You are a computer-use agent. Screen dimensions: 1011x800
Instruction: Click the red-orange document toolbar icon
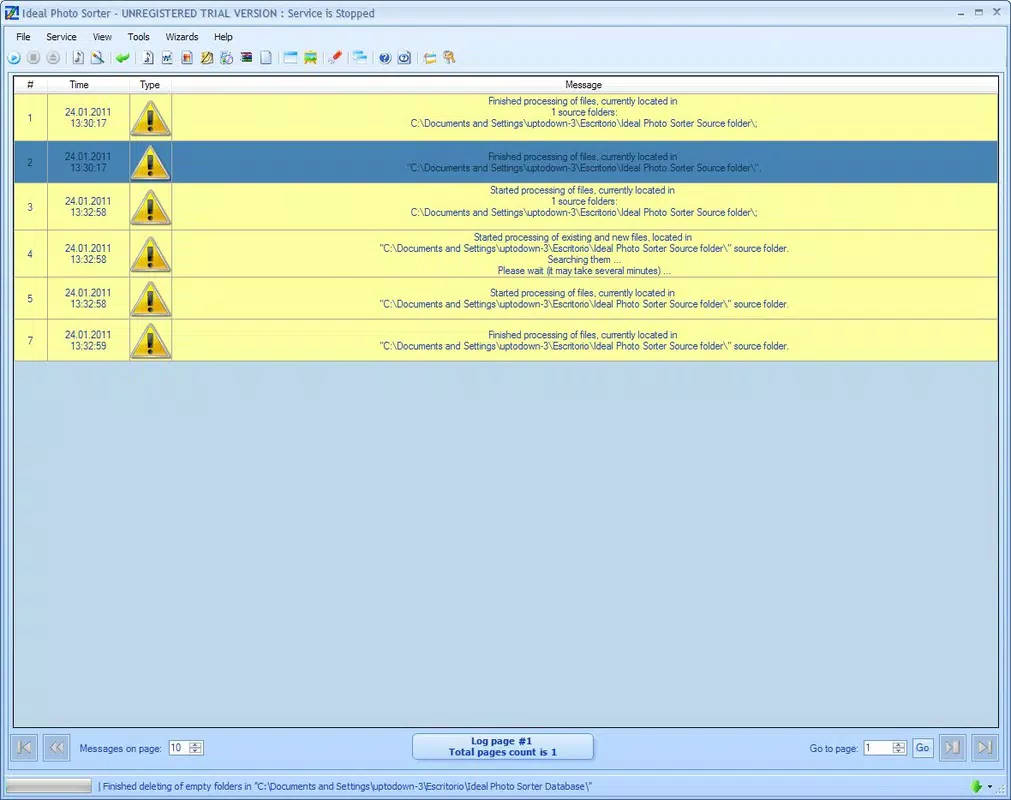(x=187, y=58)
